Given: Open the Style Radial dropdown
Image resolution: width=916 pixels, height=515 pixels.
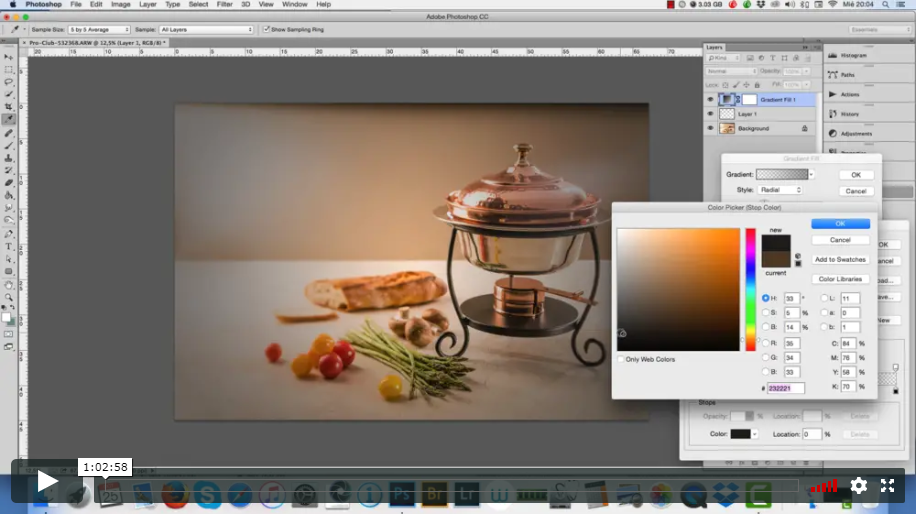Looking at the screenshot, I should coord(780,190).
